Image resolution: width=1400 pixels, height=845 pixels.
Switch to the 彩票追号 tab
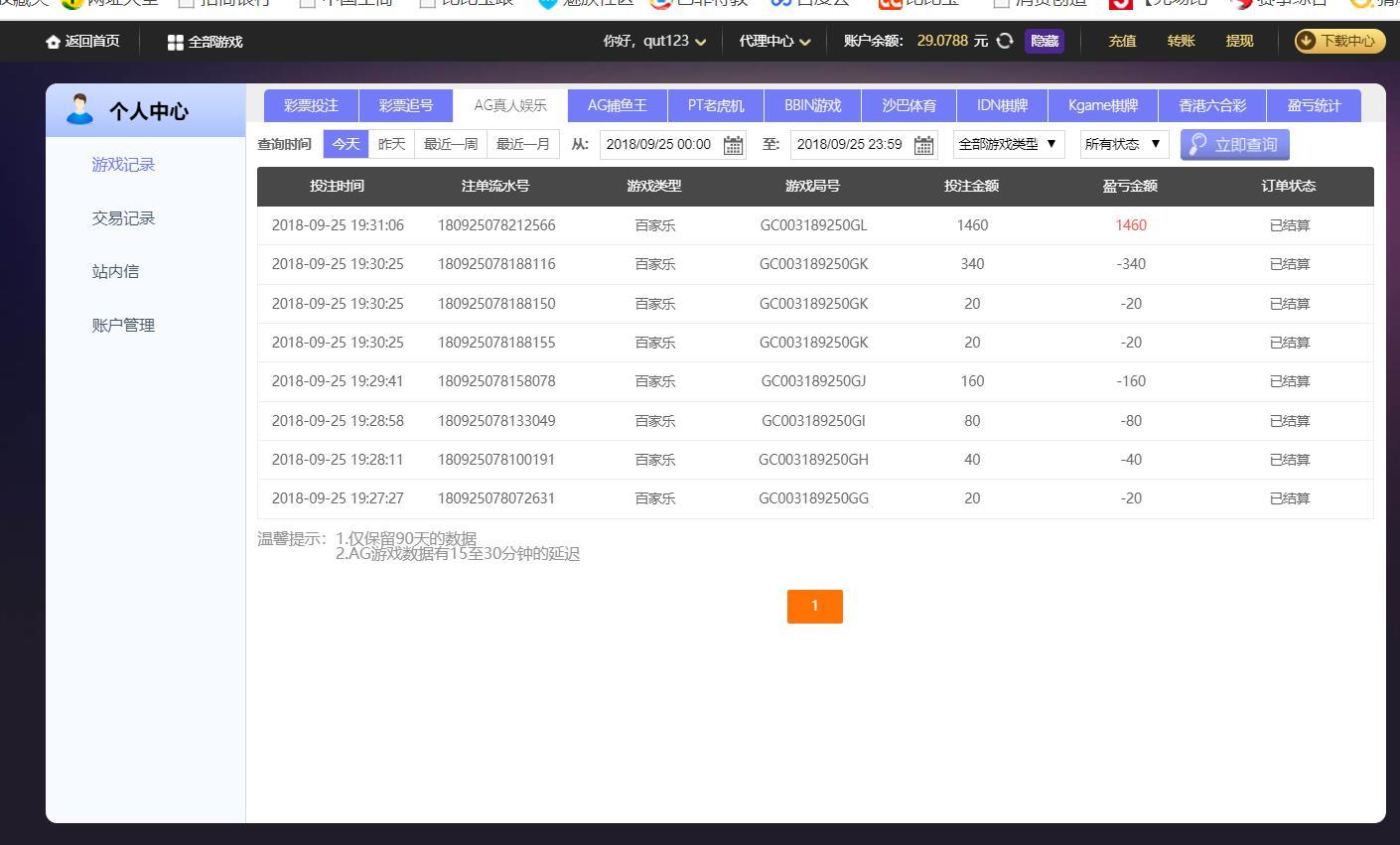[405, 105]
